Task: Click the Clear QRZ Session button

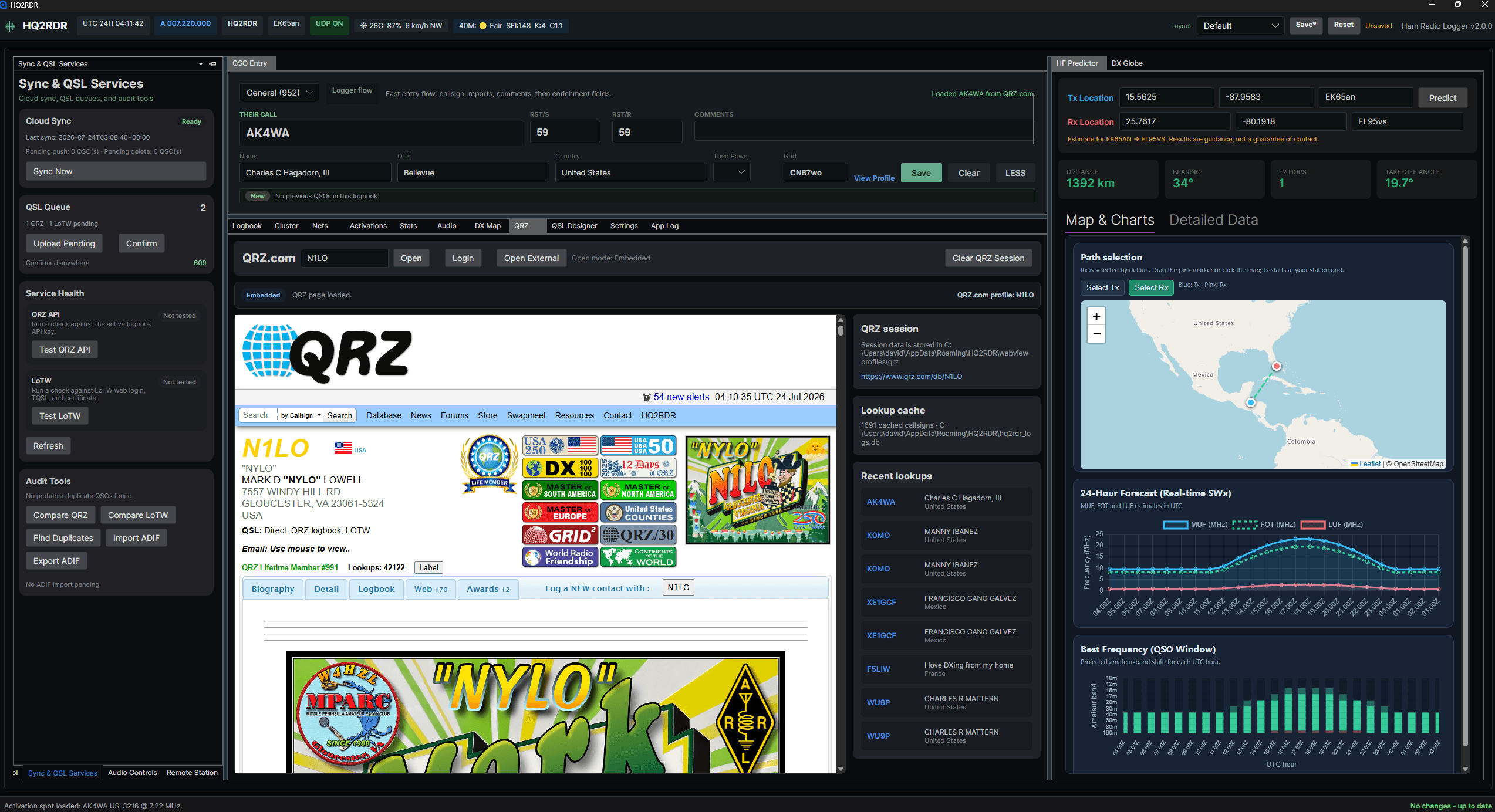Action: pos(988,258)
